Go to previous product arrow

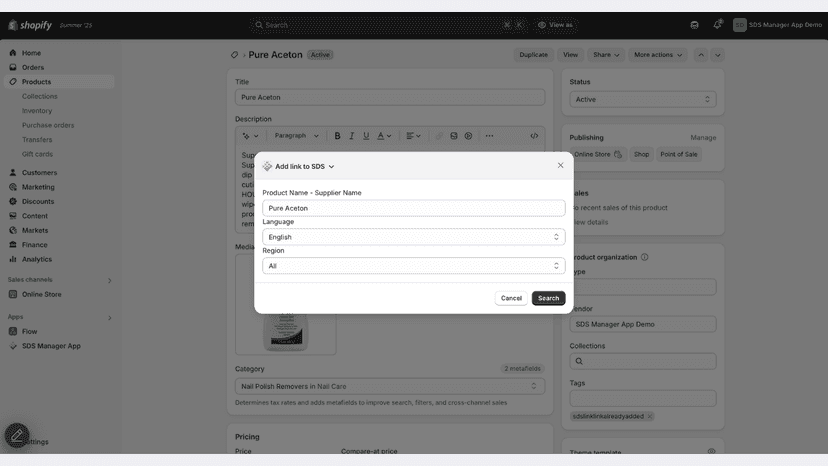(x=701, y=55)
